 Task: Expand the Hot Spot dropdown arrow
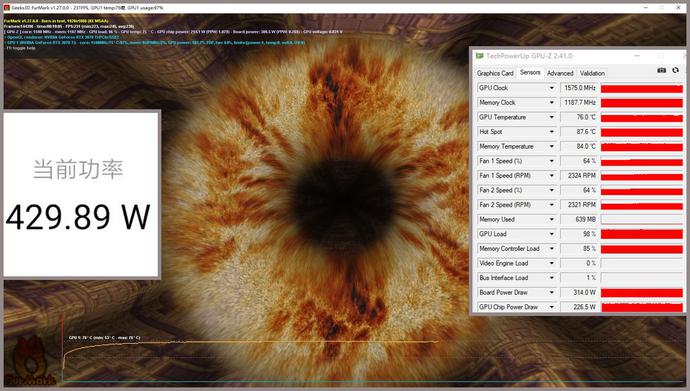(x=551, y=132)
